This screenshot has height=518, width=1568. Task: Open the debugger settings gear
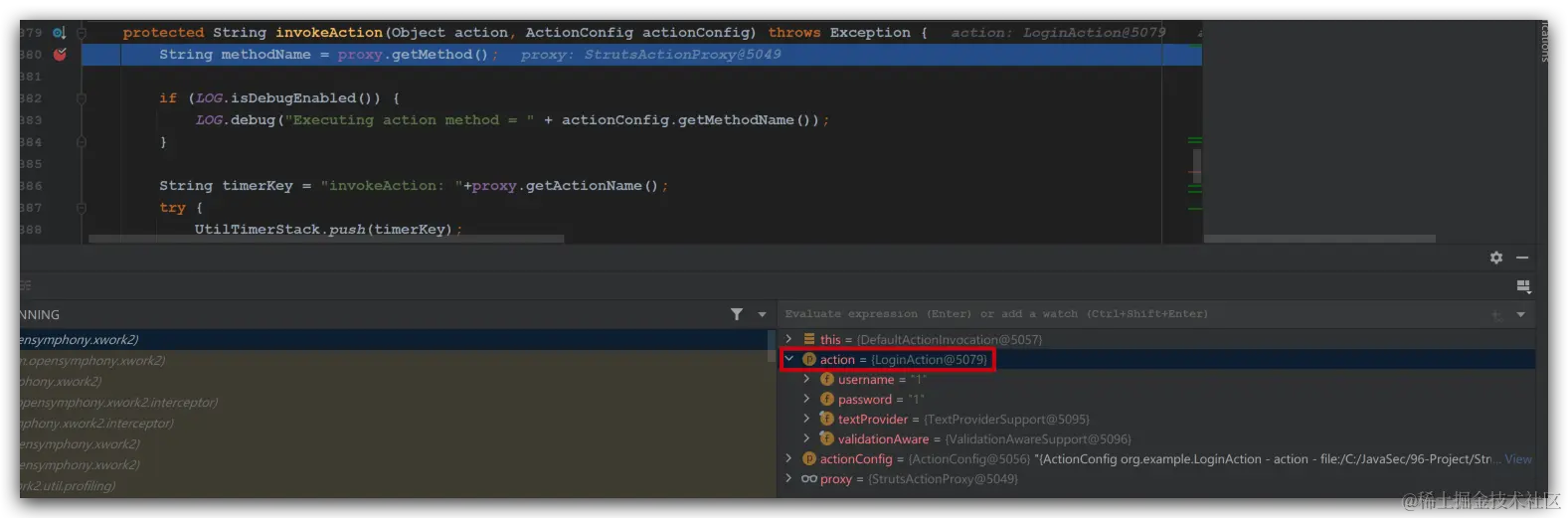(1496, 258)
